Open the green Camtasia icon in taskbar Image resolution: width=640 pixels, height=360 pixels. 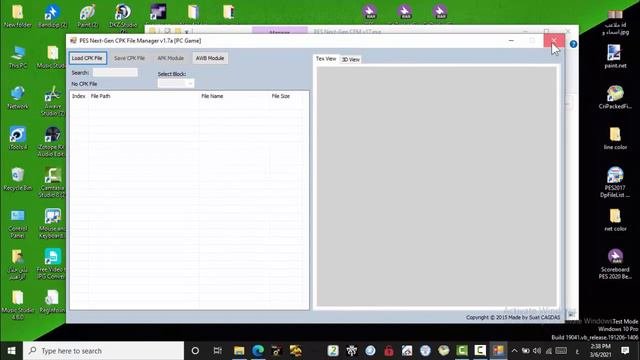click(x=462, y=351)
